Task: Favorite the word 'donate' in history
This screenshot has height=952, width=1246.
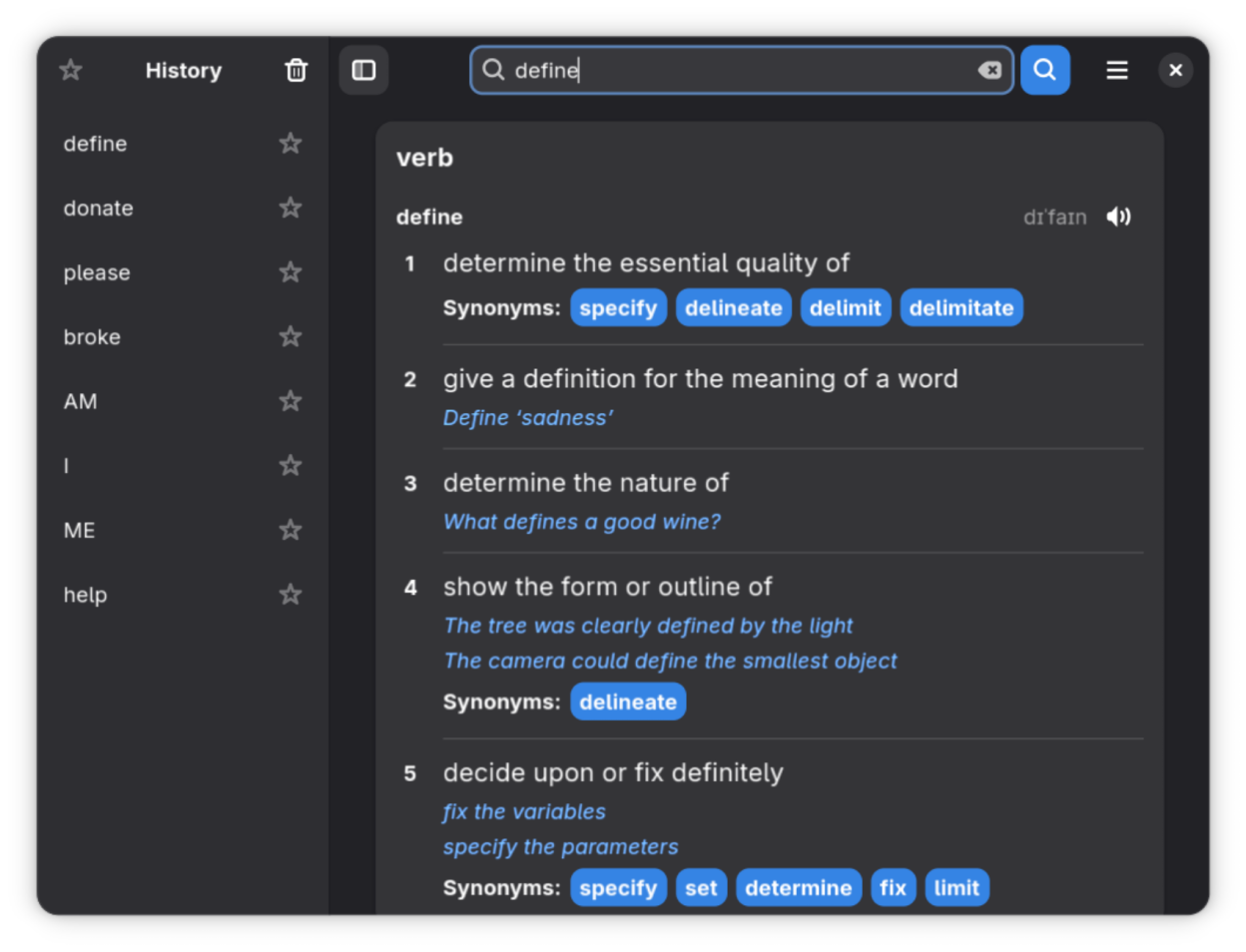Action: click(x=291, y=208)
